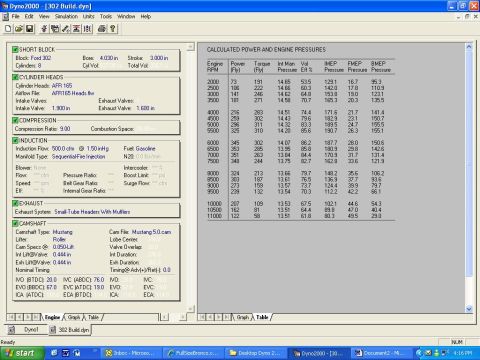The height and width of the screenshot is (360, 480).
Task: Create a new engine file
Action: 8,29
